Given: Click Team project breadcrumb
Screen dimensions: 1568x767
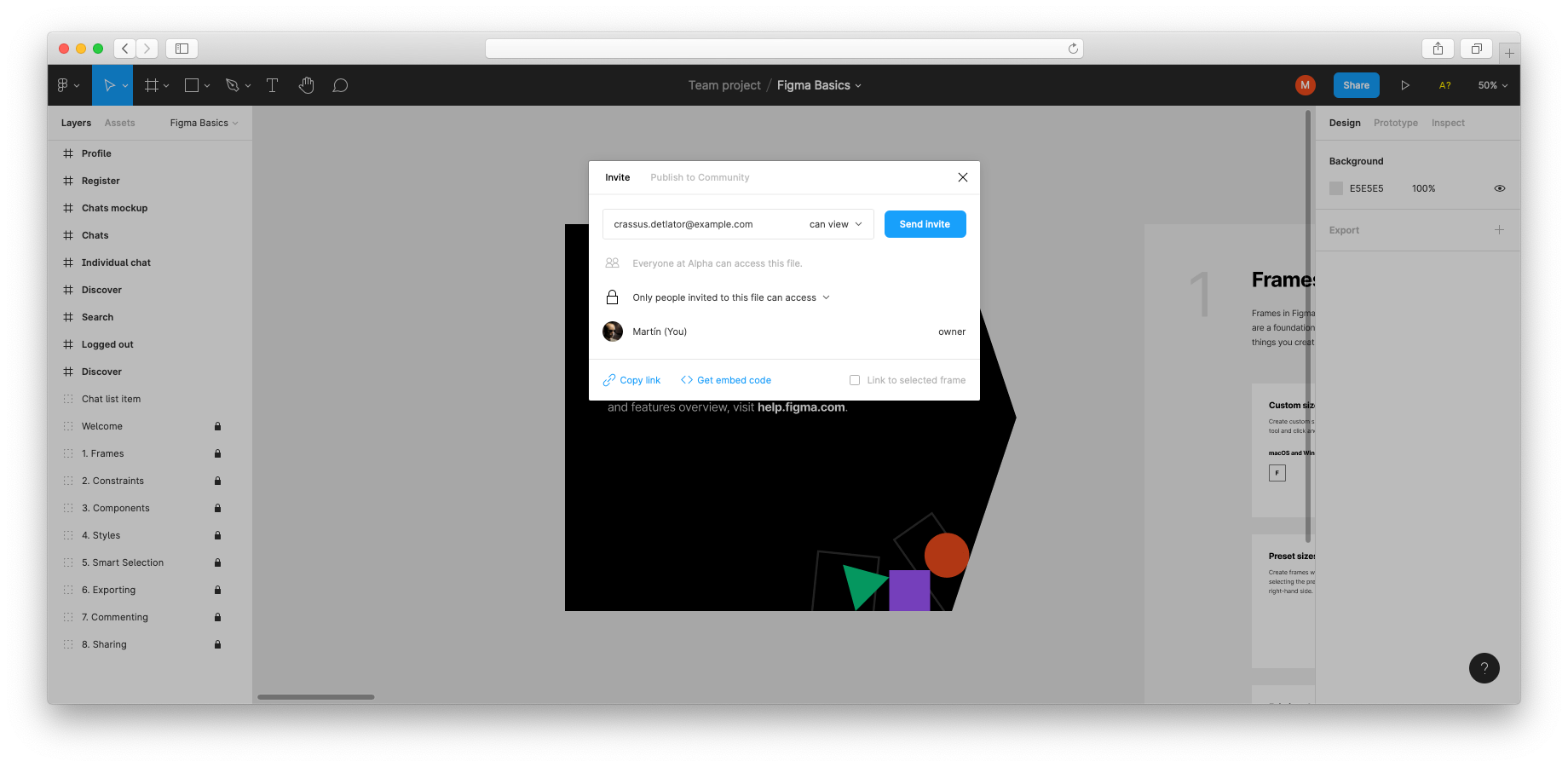Looking at the screenshot, I should coord(724,85).
